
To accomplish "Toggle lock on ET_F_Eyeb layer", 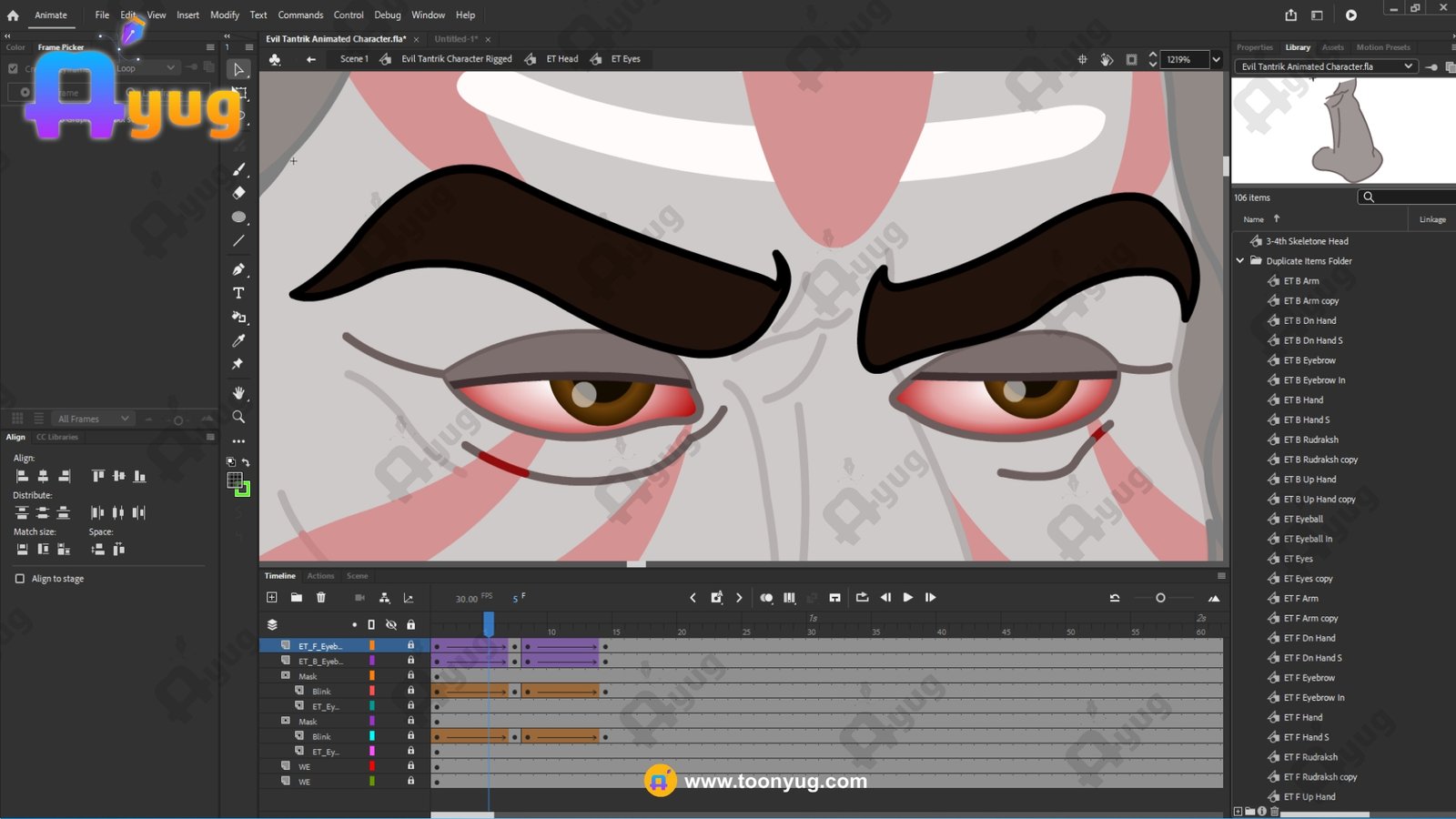I will pos(410,645).
